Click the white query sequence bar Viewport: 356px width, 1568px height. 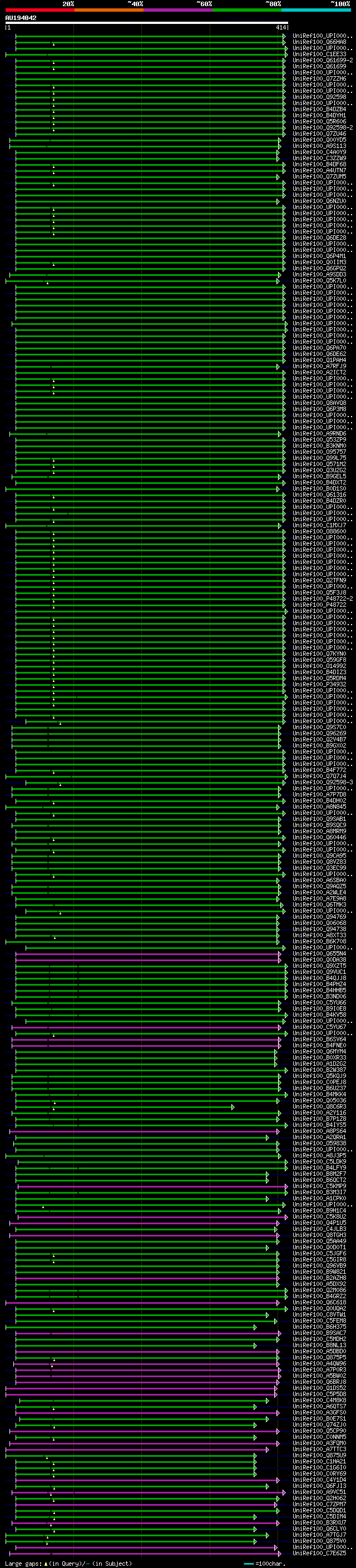pos(147,22)
